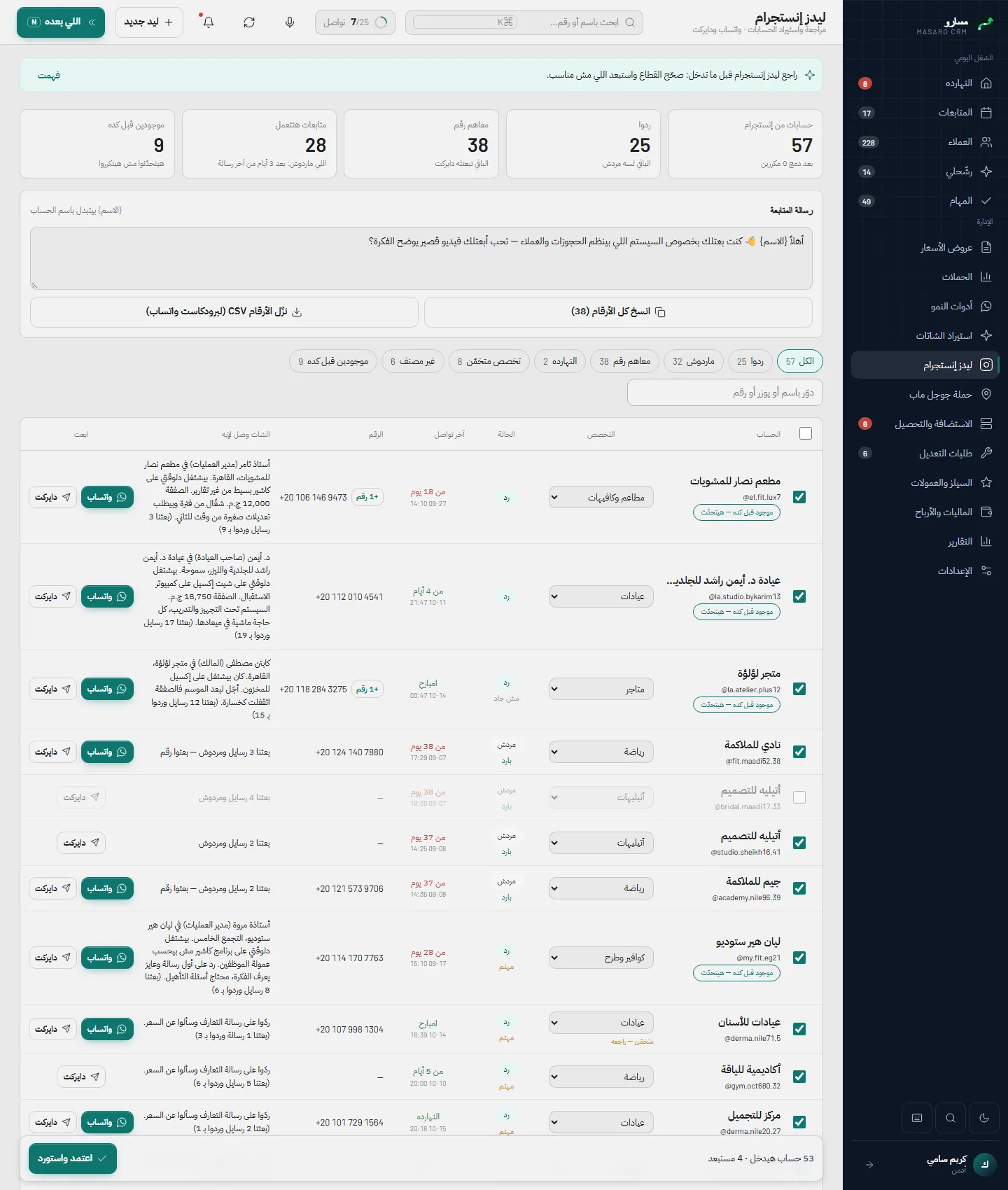Open the كوافير وطرح dropdown for ليان هير ستوديو
This screenshot has height=1190, width=1008.
[601, 958]
